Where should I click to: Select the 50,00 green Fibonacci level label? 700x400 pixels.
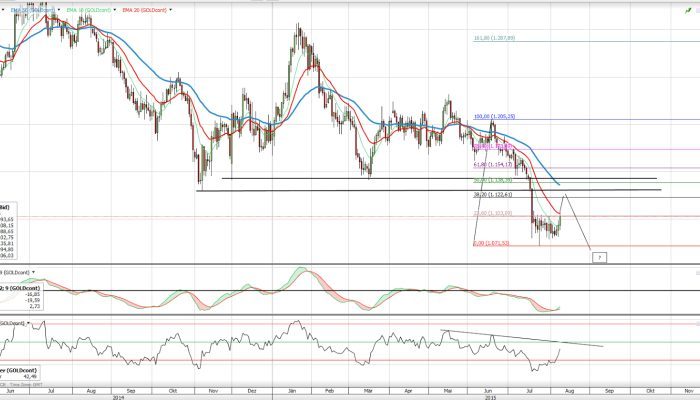pos(492,181)
